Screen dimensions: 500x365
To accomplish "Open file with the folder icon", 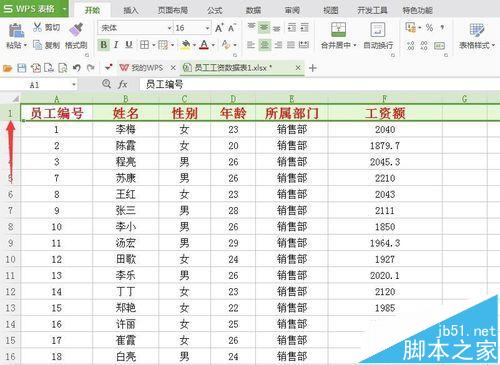I will click(8, 68).
